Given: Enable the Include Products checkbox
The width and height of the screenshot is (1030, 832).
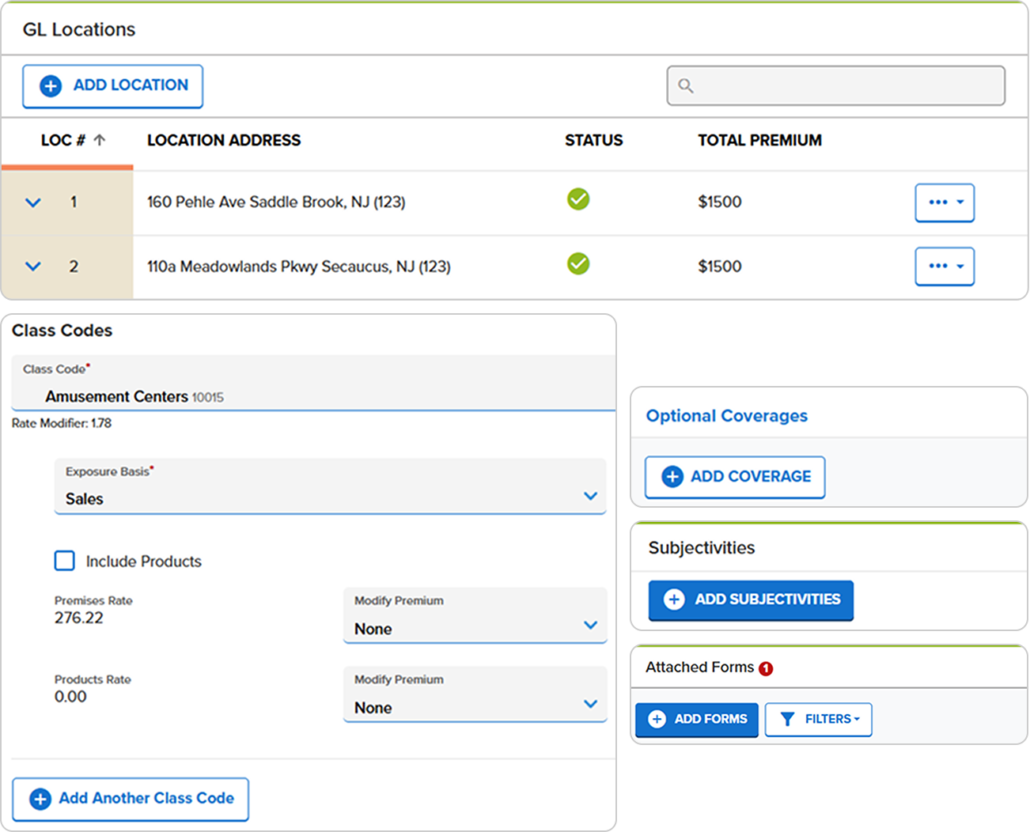Looking at the screenshot, I should [x=65, y=561].
